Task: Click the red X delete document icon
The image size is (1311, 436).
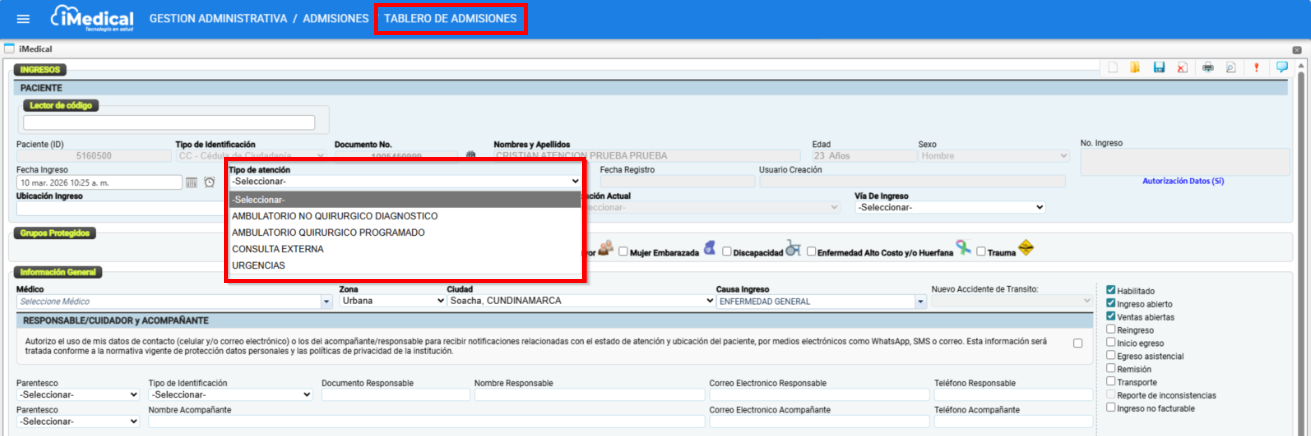Action: coord(1182,67)
